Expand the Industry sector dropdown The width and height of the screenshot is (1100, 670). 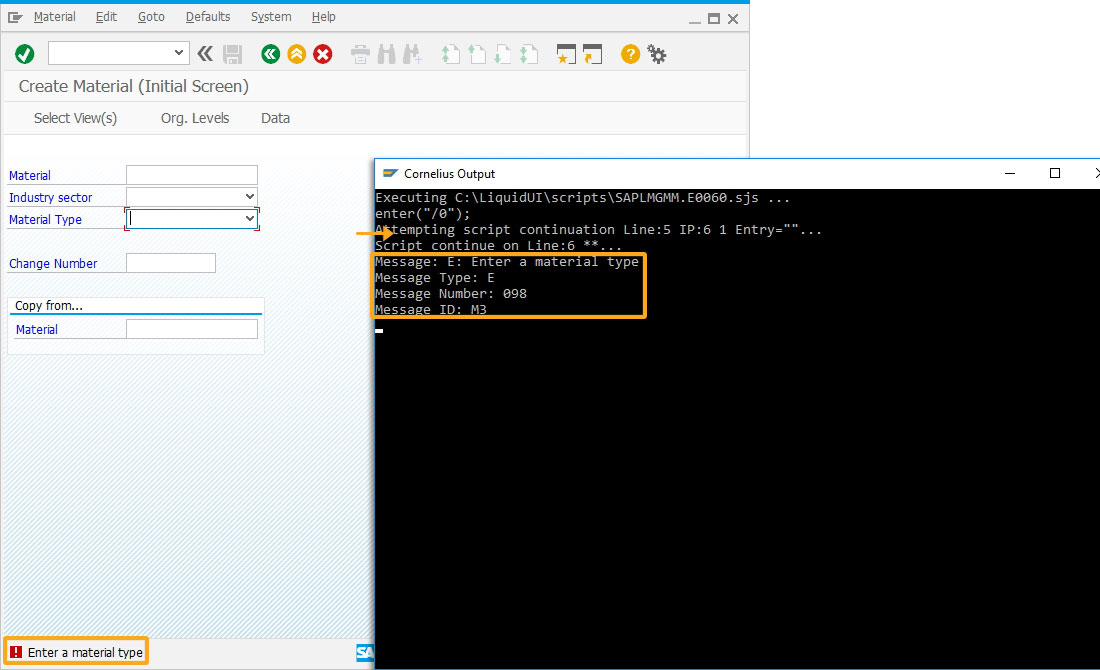(250, 197)
